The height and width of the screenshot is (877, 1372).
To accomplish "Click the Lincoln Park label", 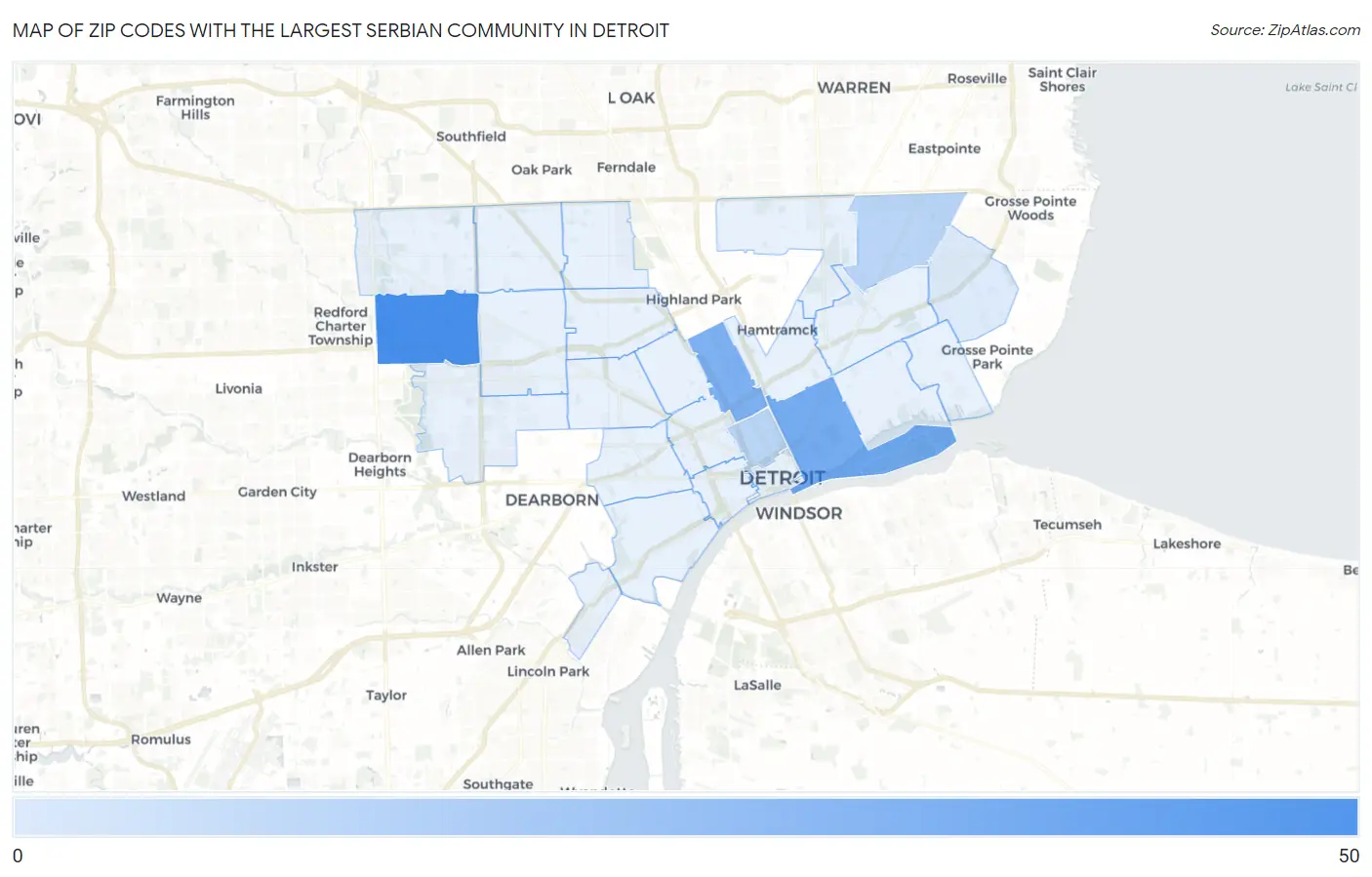I will [x=547, y=671].
